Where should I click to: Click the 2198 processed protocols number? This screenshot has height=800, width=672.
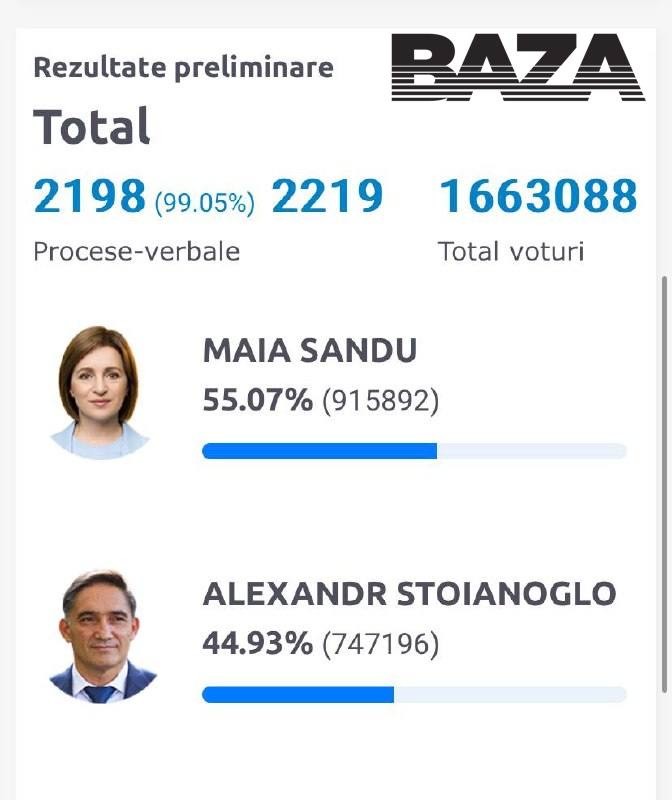click(90, 195)
